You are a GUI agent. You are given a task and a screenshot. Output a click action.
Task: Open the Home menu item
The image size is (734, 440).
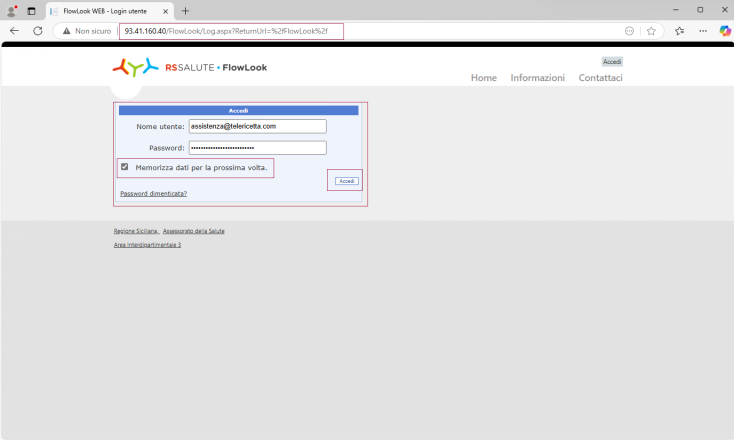point(484,78)
